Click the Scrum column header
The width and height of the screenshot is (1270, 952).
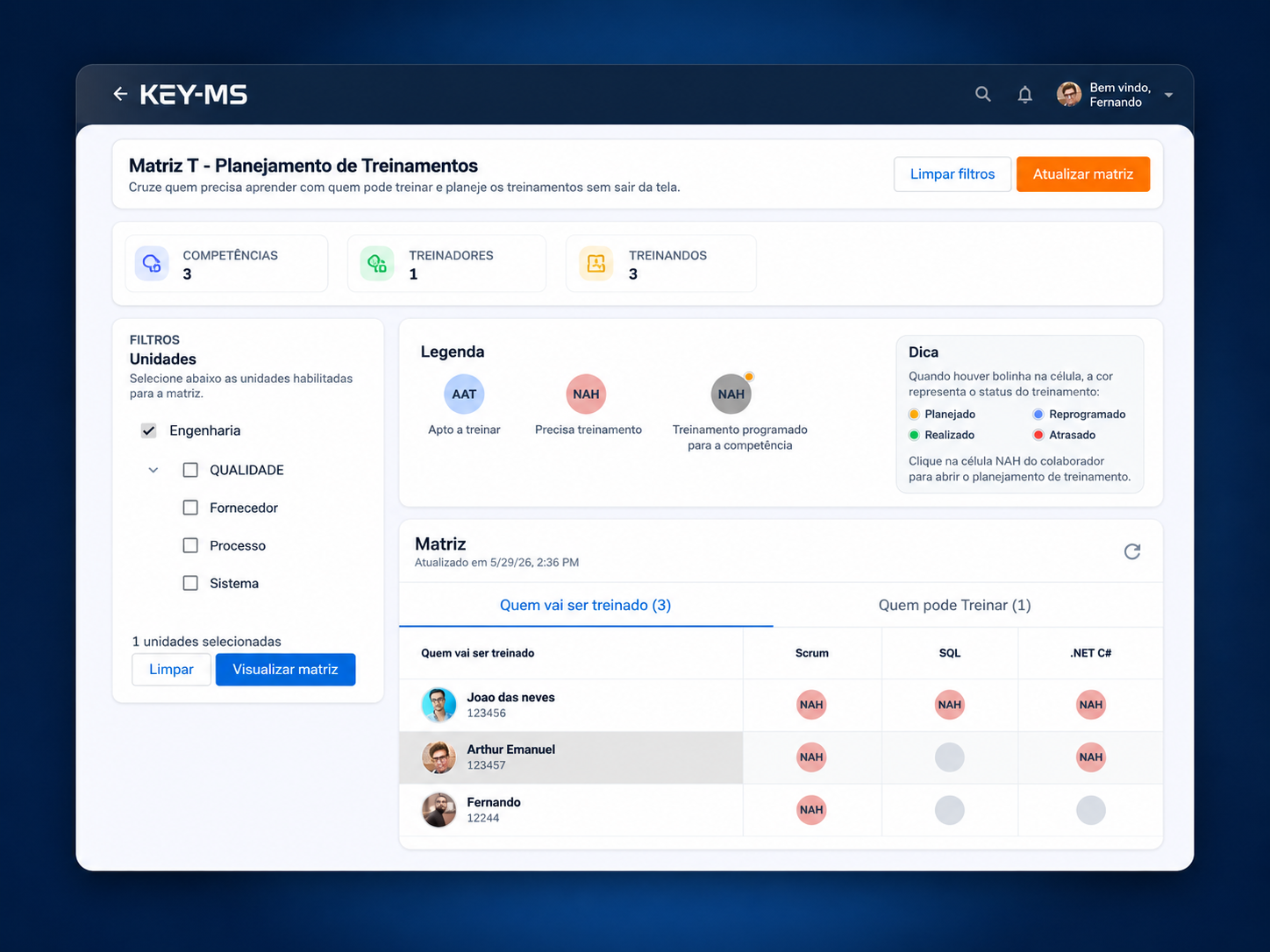pos(812,653)
